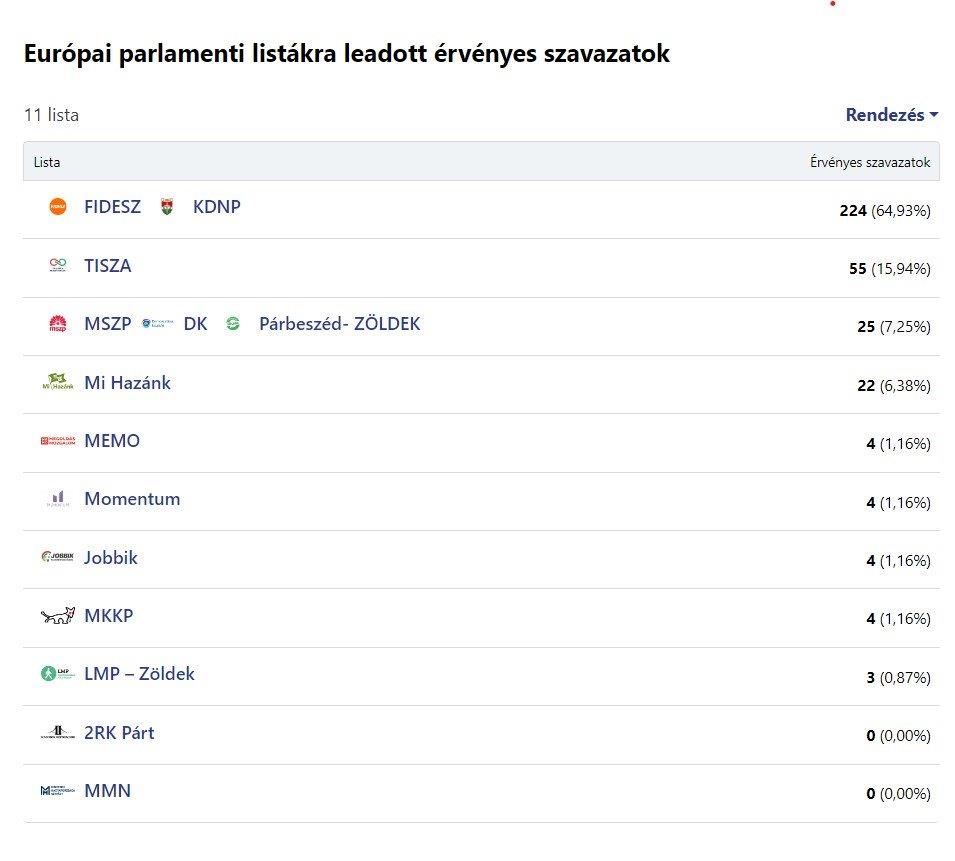Screen dimensions: 955x861
Task: Go to the MKKP list
Action: [108, 616]
